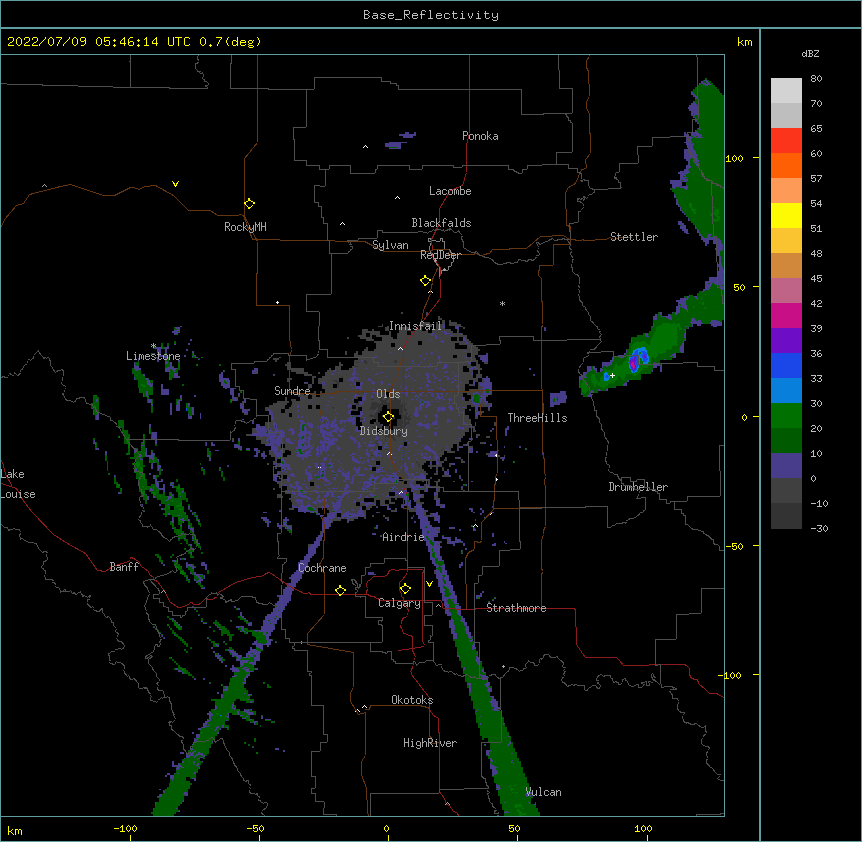Select the yellow 51 dBZ color swatch
Viewport: 862px width, 842px height.
pos(786,215)
